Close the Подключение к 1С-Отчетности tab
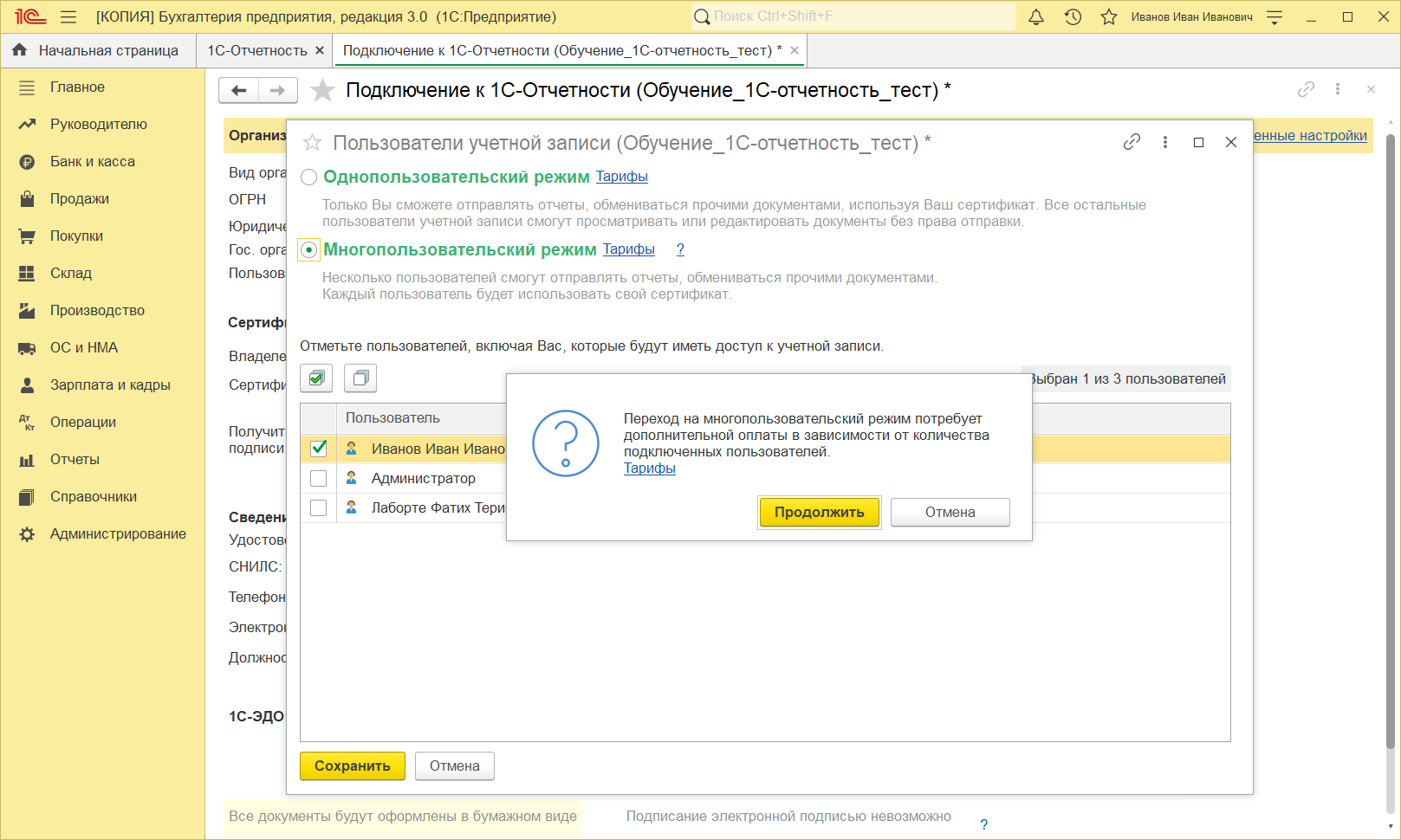Image resolution: width=1401 pixels, height=840 pixels. 795,50
